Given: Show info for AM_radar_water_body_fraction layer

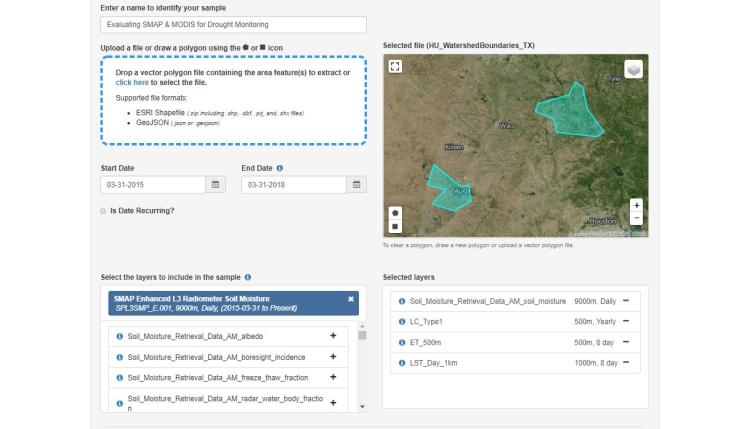Looking at the screenshot, I should (120, 403).
